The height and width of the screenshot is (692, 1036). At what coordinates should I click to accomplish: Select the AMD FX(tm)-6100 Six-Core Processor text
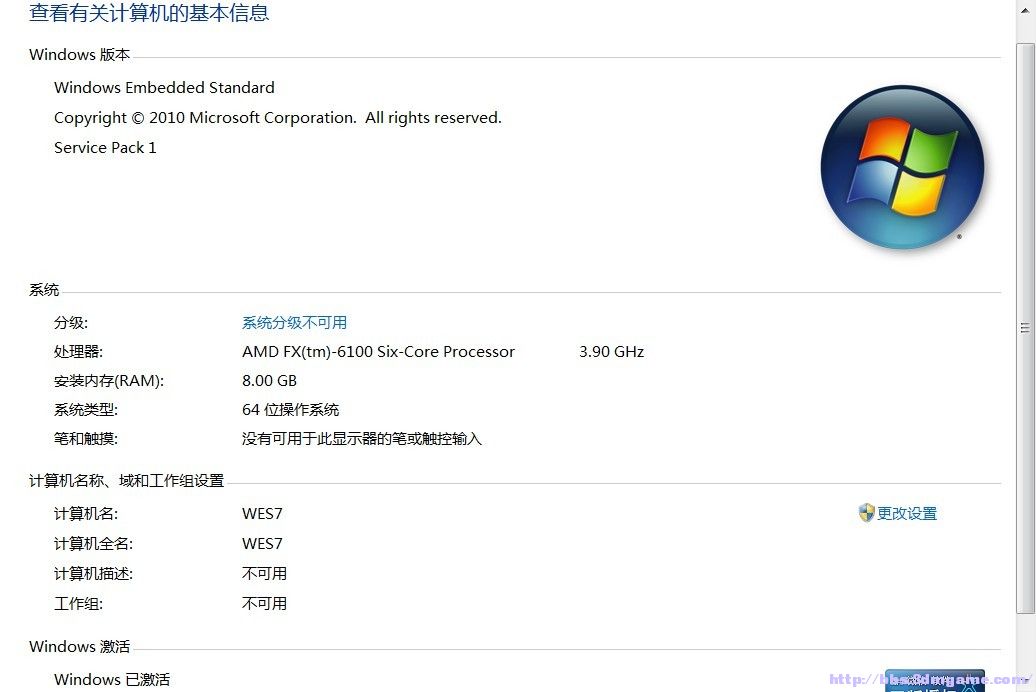[378, 352]
